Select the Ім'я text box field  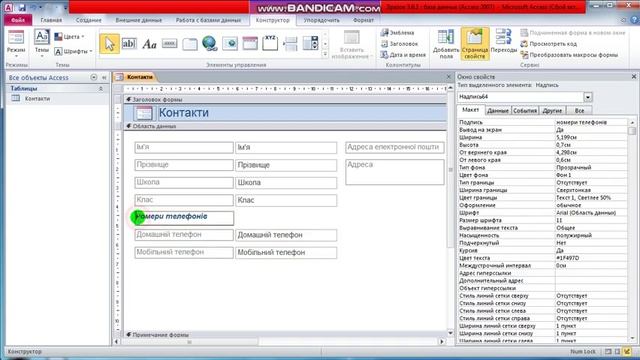tap(286, 147)
